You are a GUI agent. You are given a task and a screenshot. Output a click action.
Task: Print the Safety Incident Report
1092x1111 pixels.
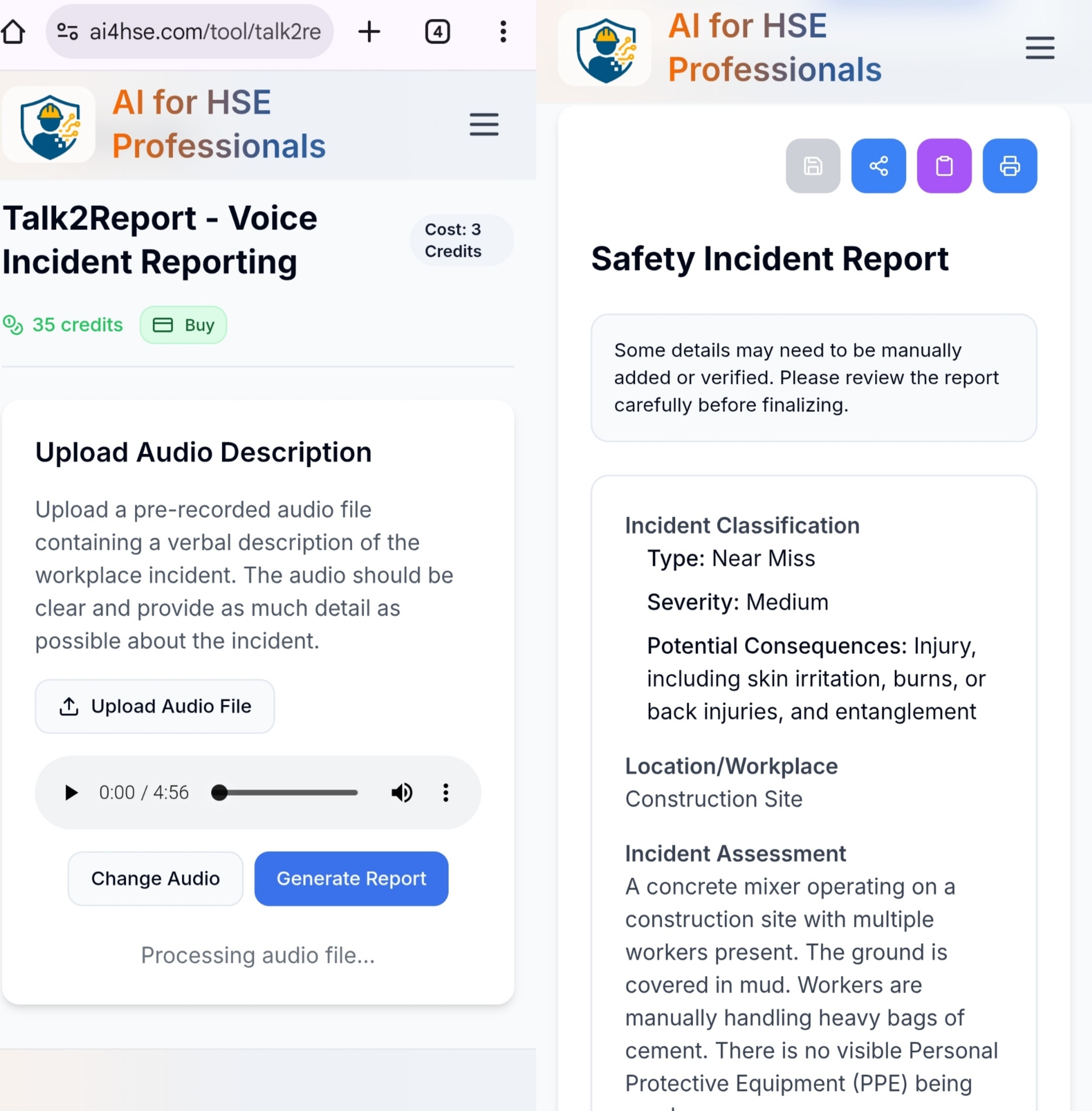1010,166
